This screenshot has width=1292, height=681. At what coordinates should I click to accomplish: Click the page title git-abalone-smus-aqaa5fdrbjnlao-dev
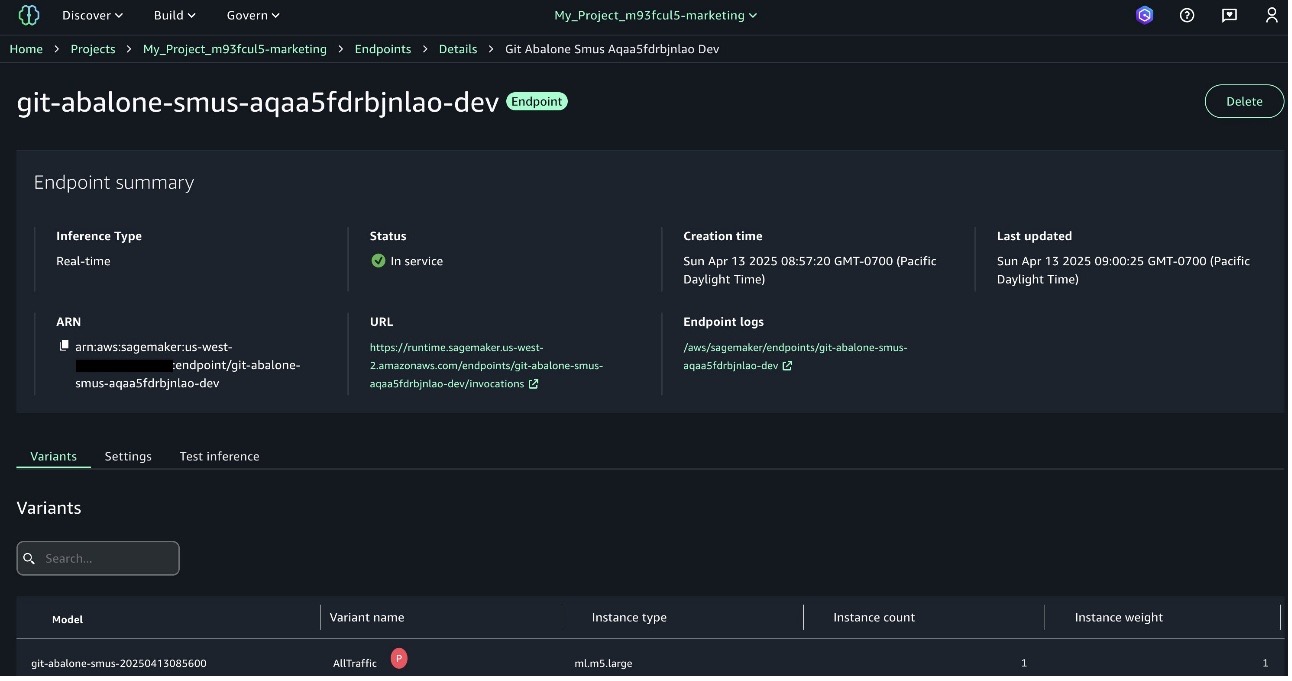point(258,102)
